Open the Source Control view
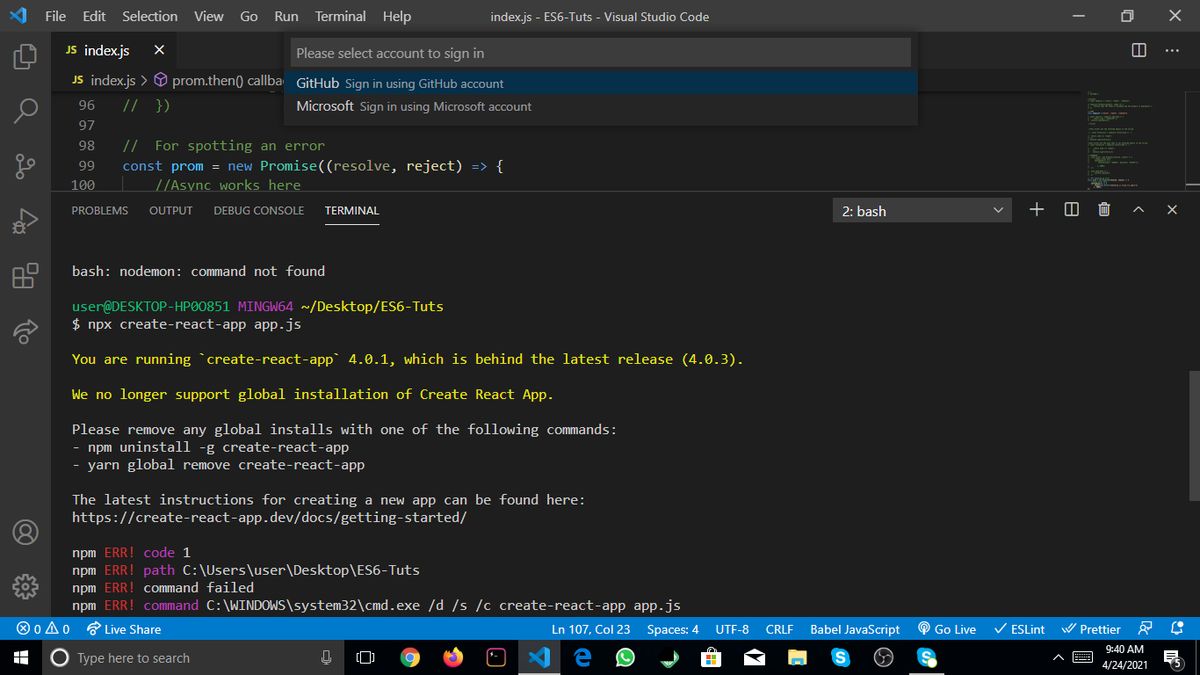The width and height of the screenshot is (1200, 675). (x=26, y=164)
